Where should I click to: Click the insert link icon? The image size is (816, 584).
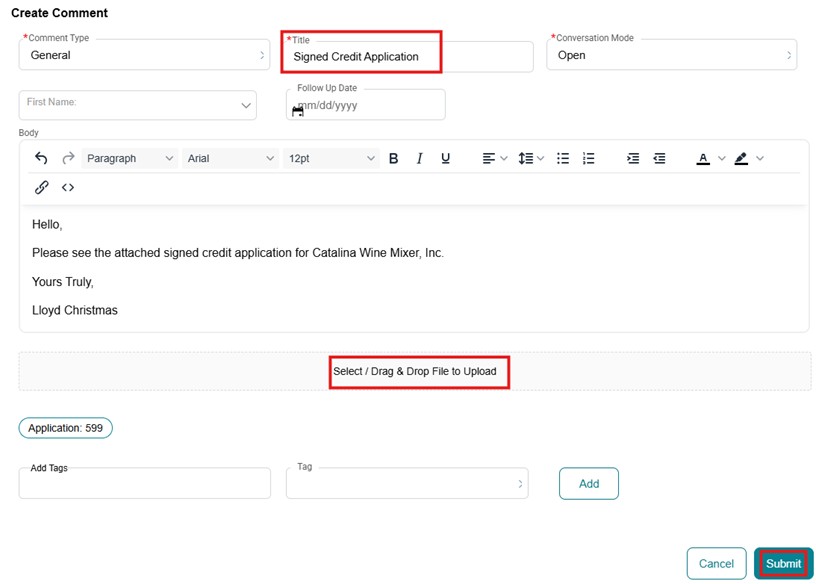42,187
